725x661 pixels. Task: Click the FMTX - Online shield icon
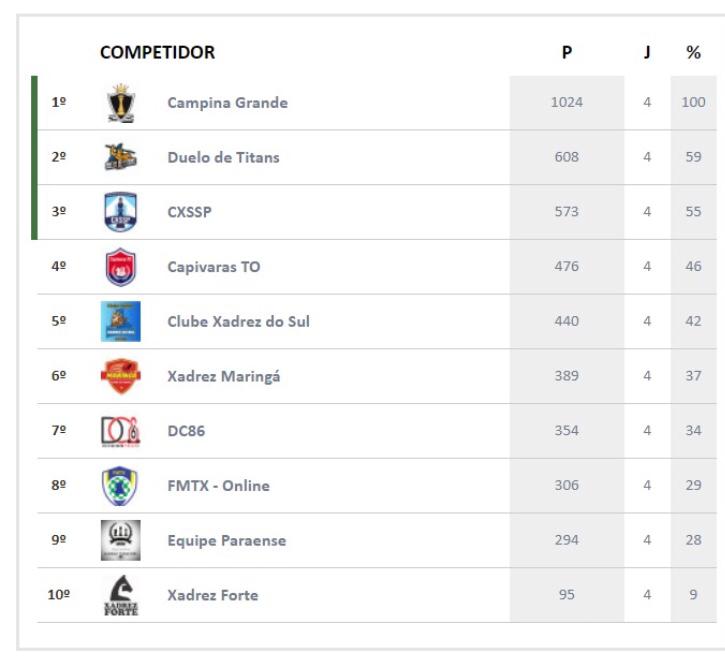120,485
